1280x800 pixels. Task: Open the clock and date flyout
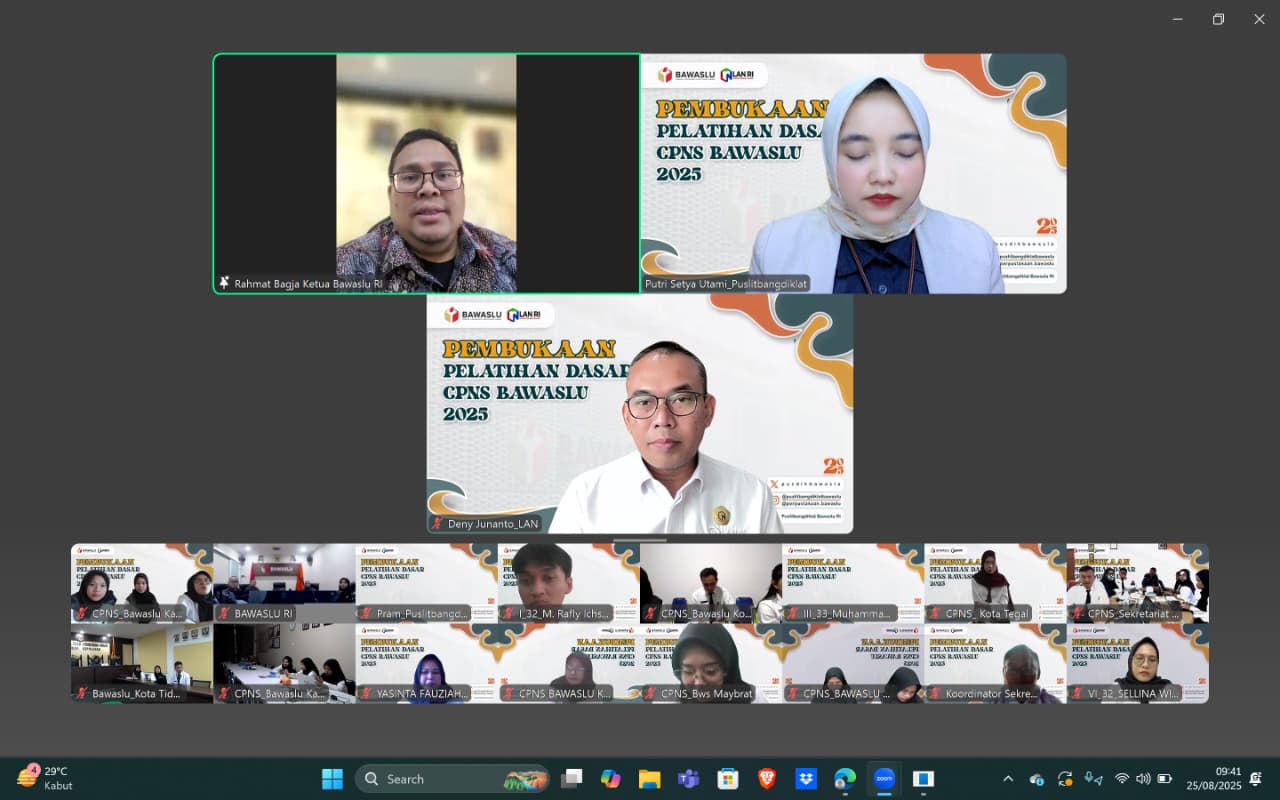tap(1213, 778)
